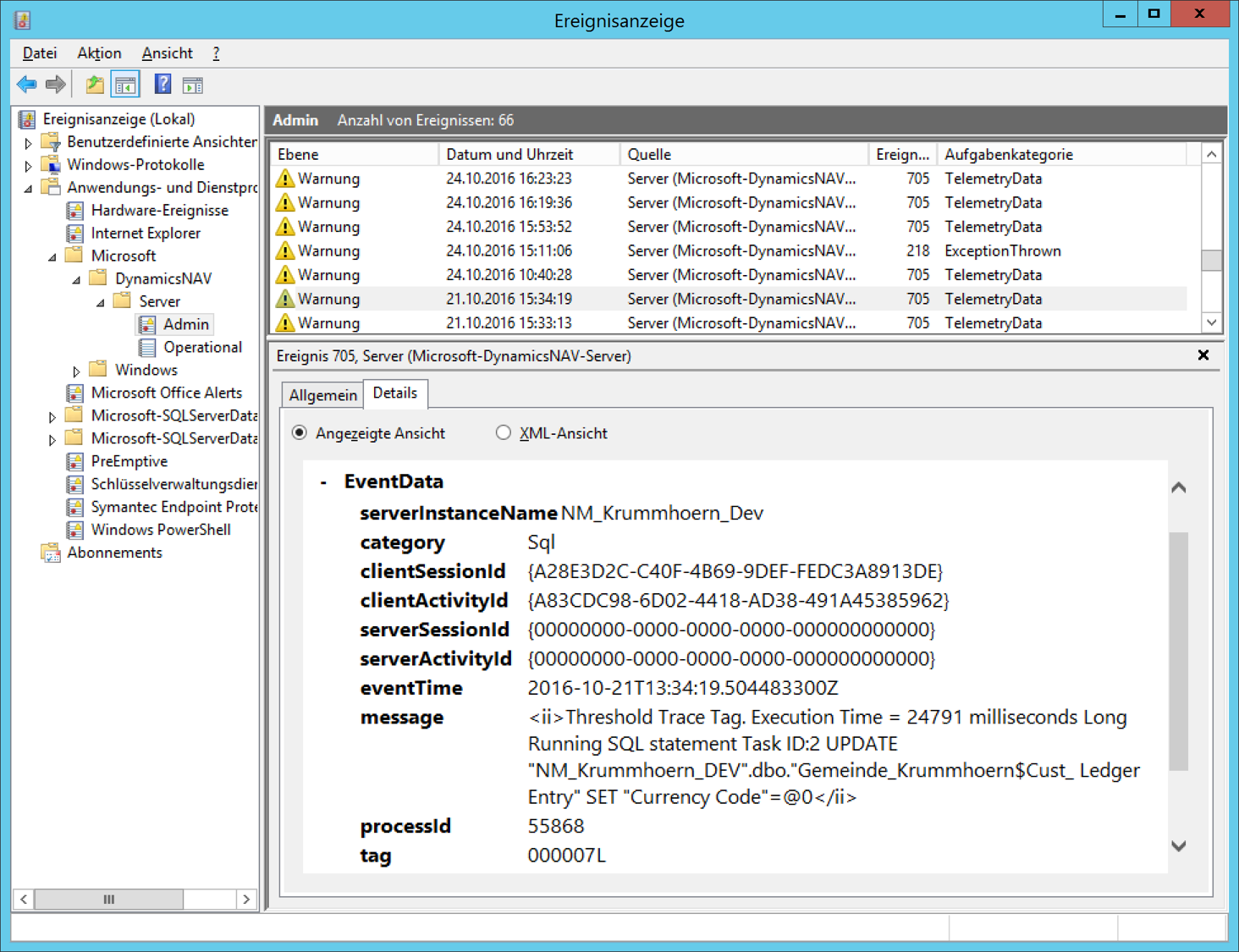Click the folder-up toolbar icon
The image size is (1239, 952).
click(95, 85)
